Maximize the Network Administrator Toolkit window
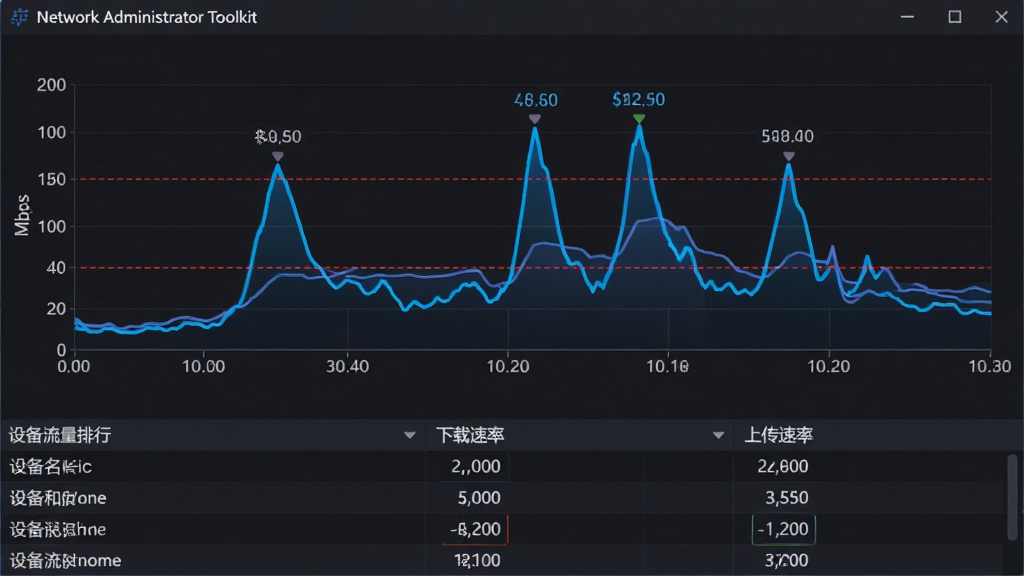Viewport: 1024px width, 576px height. point(955,17)
